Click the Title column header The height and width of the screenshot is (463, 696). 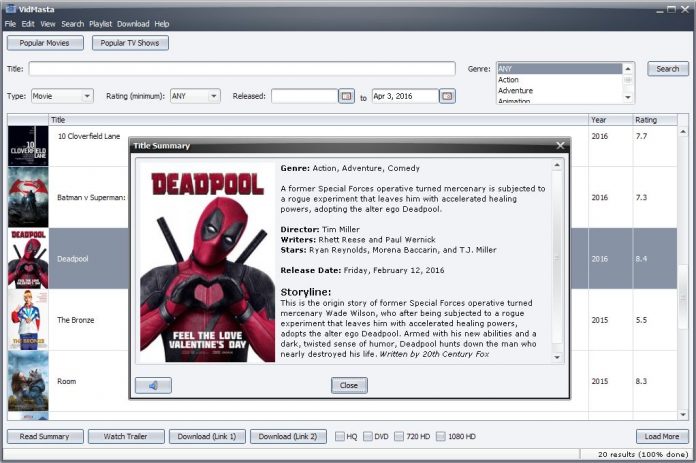318,120
